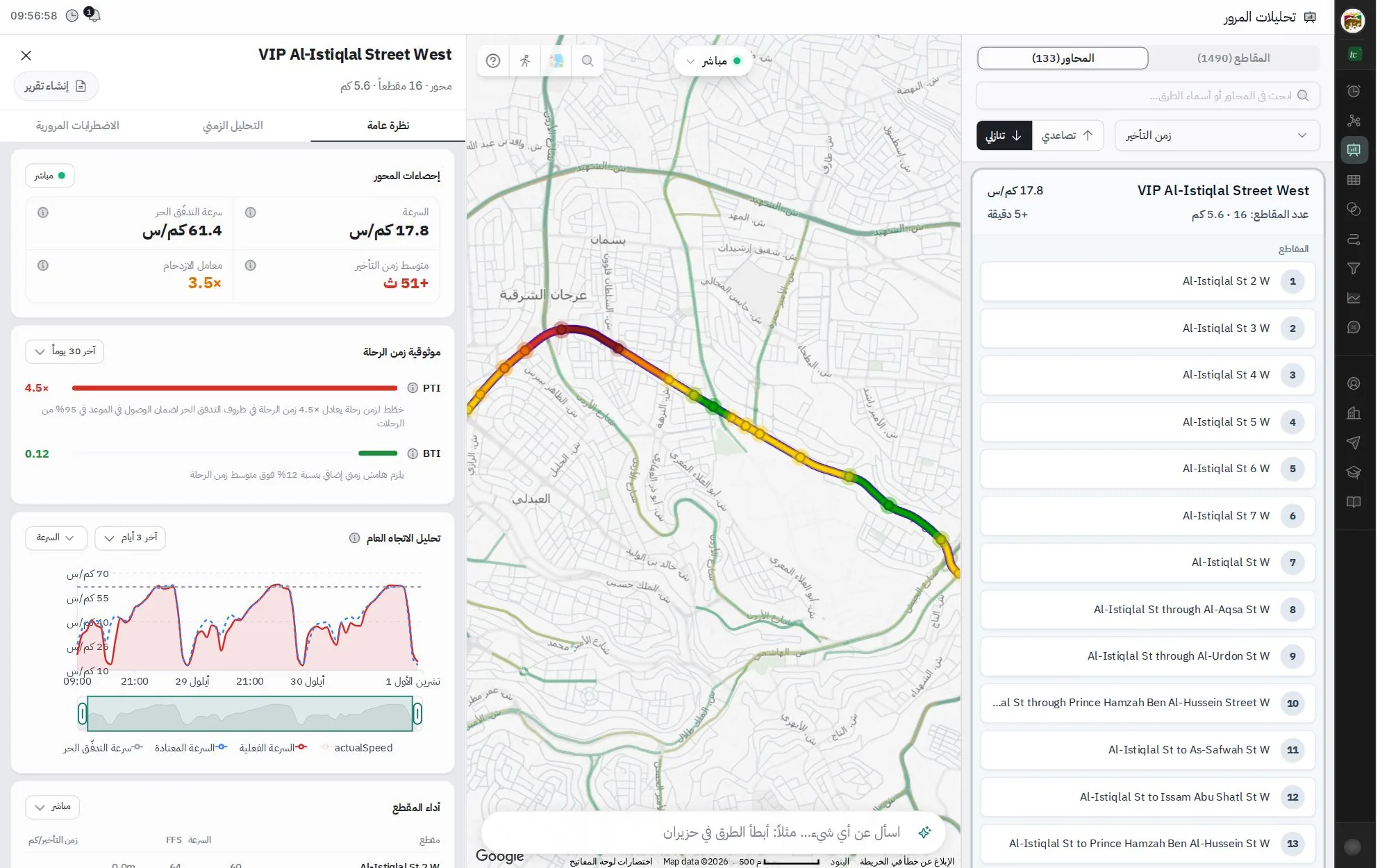Screen dimensions: 1389x868
Task: Toggle the السرعة الفعلية legend series
Action: (273, 748)
